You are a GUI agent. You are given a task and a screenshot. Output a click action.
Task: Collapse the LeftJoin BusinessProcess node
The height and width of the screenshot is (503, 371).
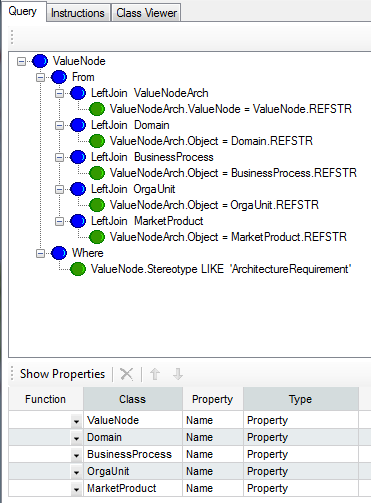coord(59,157)
